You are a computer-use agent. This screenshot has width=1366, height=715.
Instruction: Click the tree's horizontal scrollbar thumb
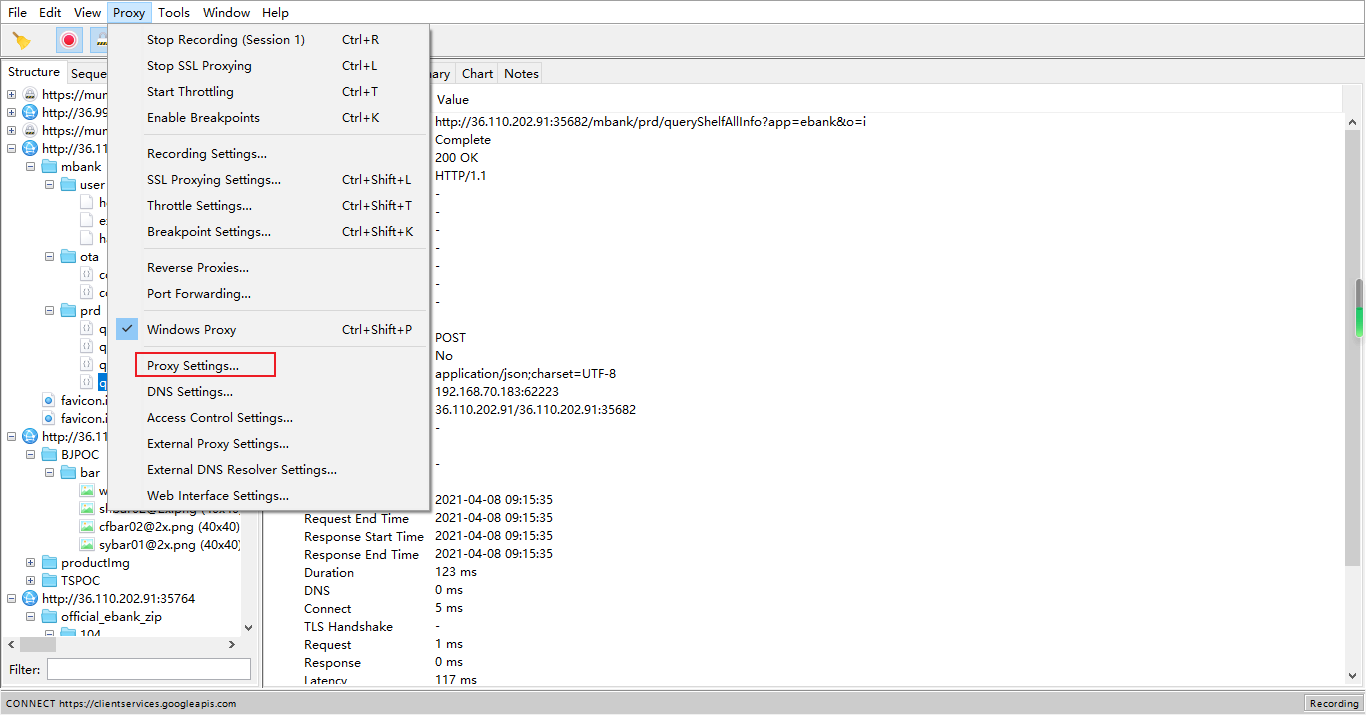pyautogui.click(x=36, y=645)
